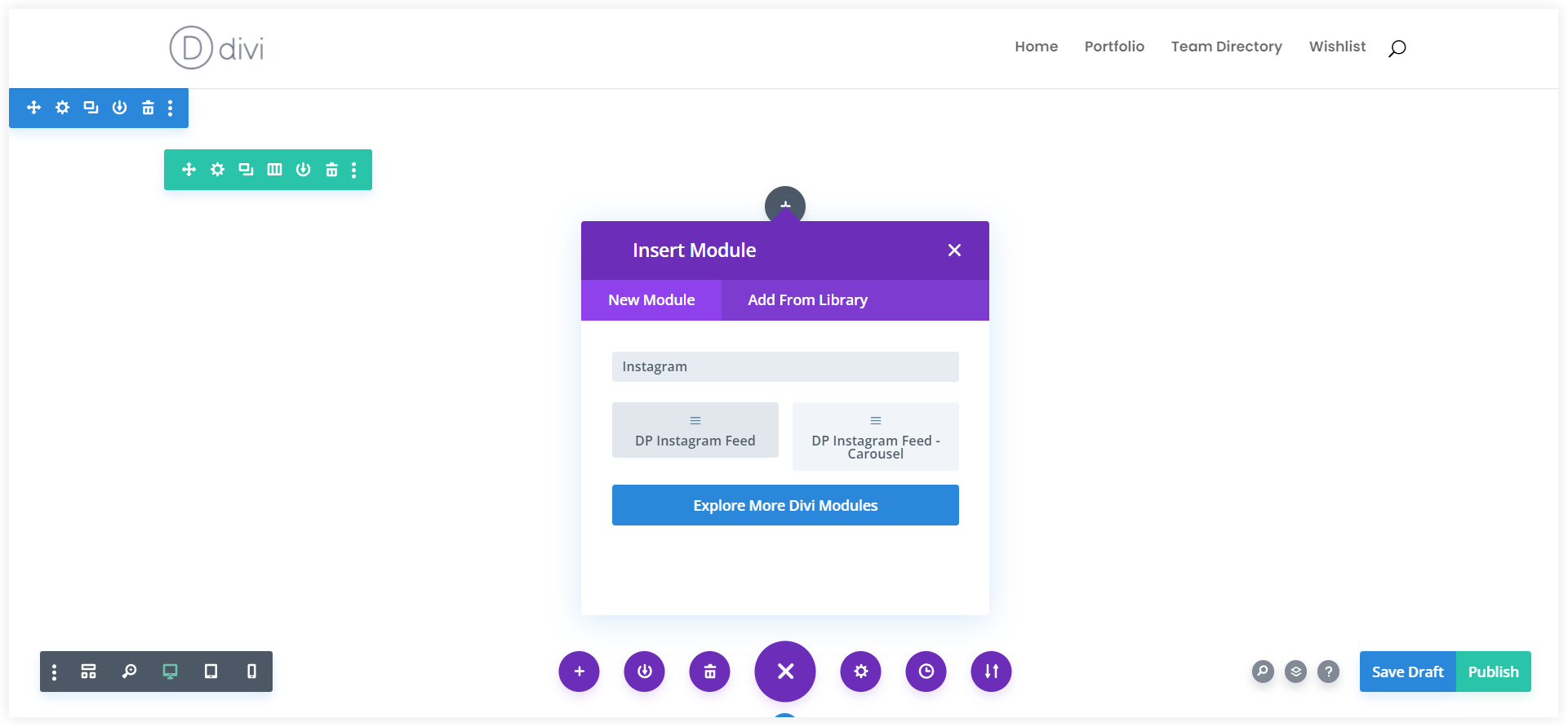The height and width of the screenshot is (727, 1568).
Task: Open editing history clock button
Action: (926, 672)
